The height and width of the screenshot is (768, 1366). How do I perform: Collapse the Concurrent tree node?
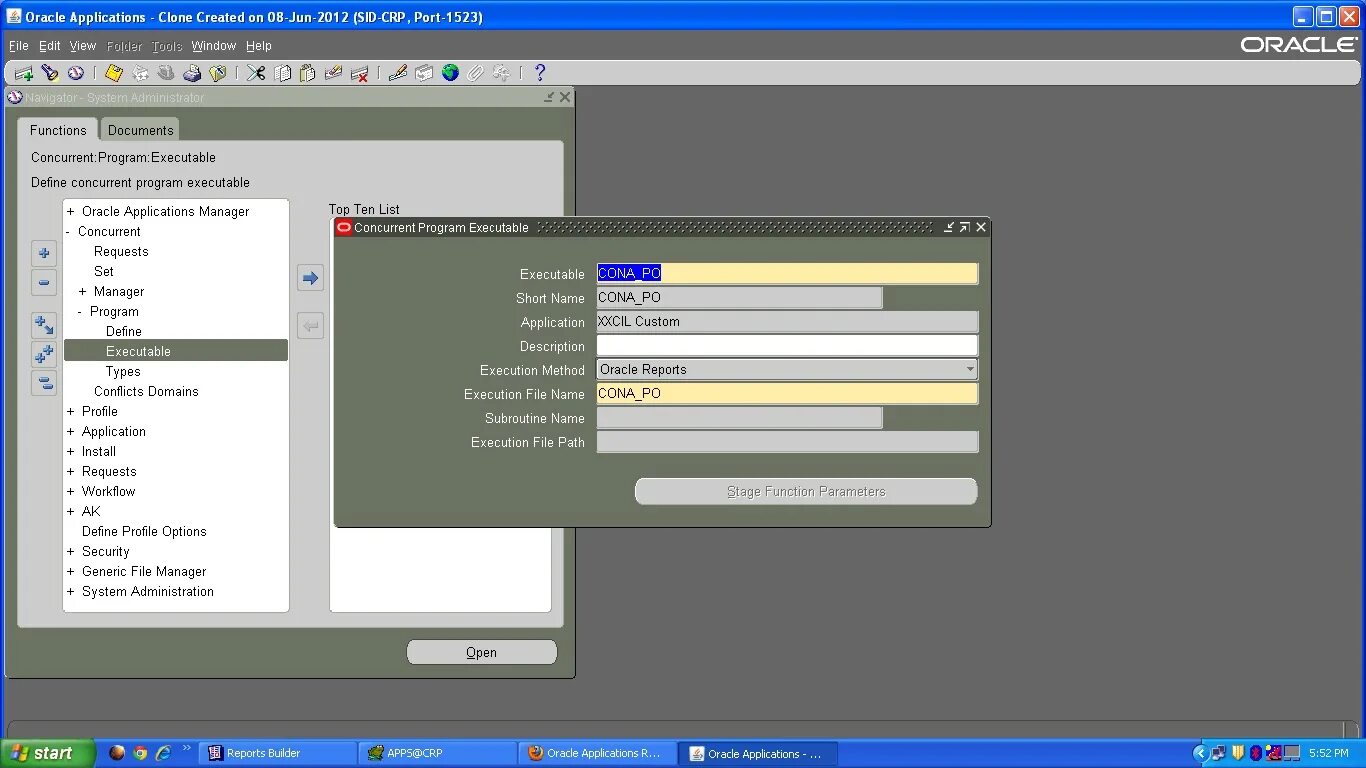pyautogui.click(x=68, y=231)
